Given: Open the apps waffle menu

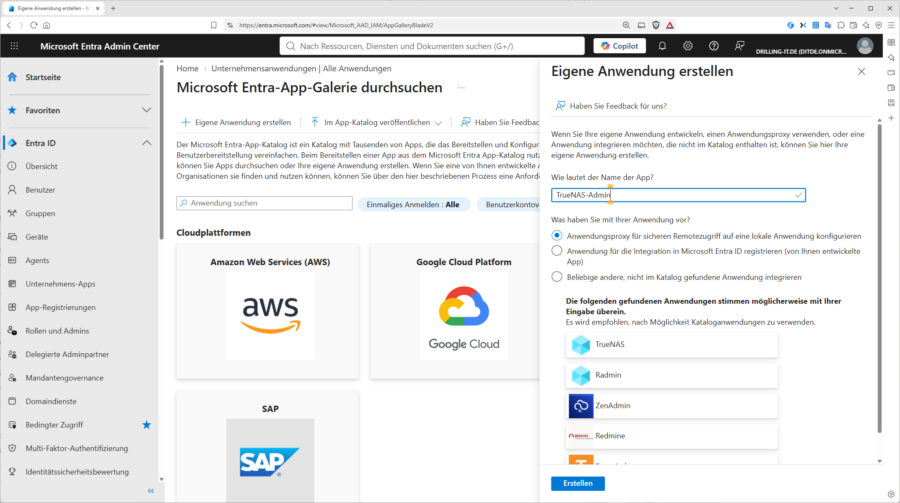Looking at the screenshot, I should [x=14, y=46].
